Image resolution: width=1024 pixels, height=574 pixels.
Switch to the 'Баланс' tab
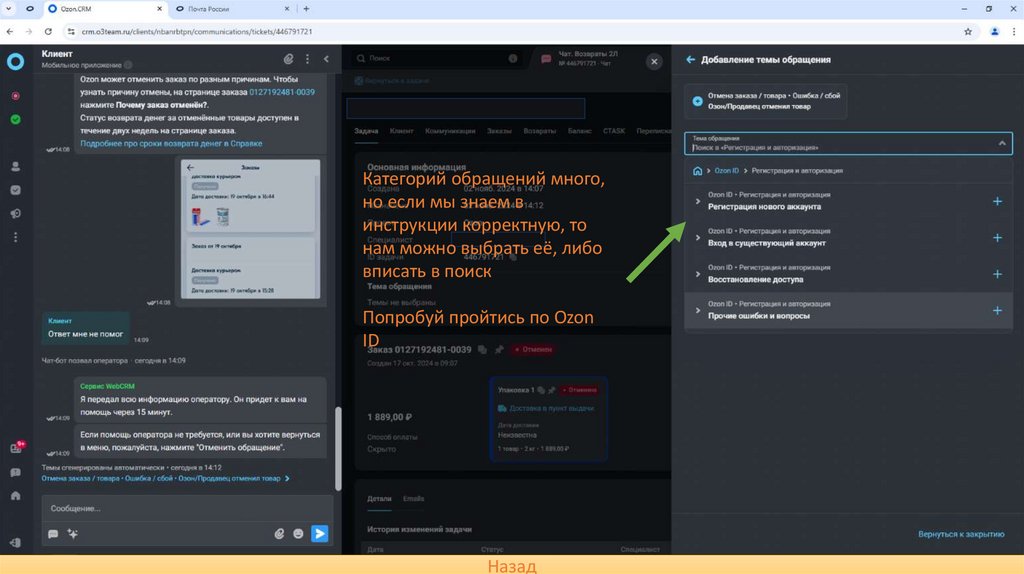point(579,131)
